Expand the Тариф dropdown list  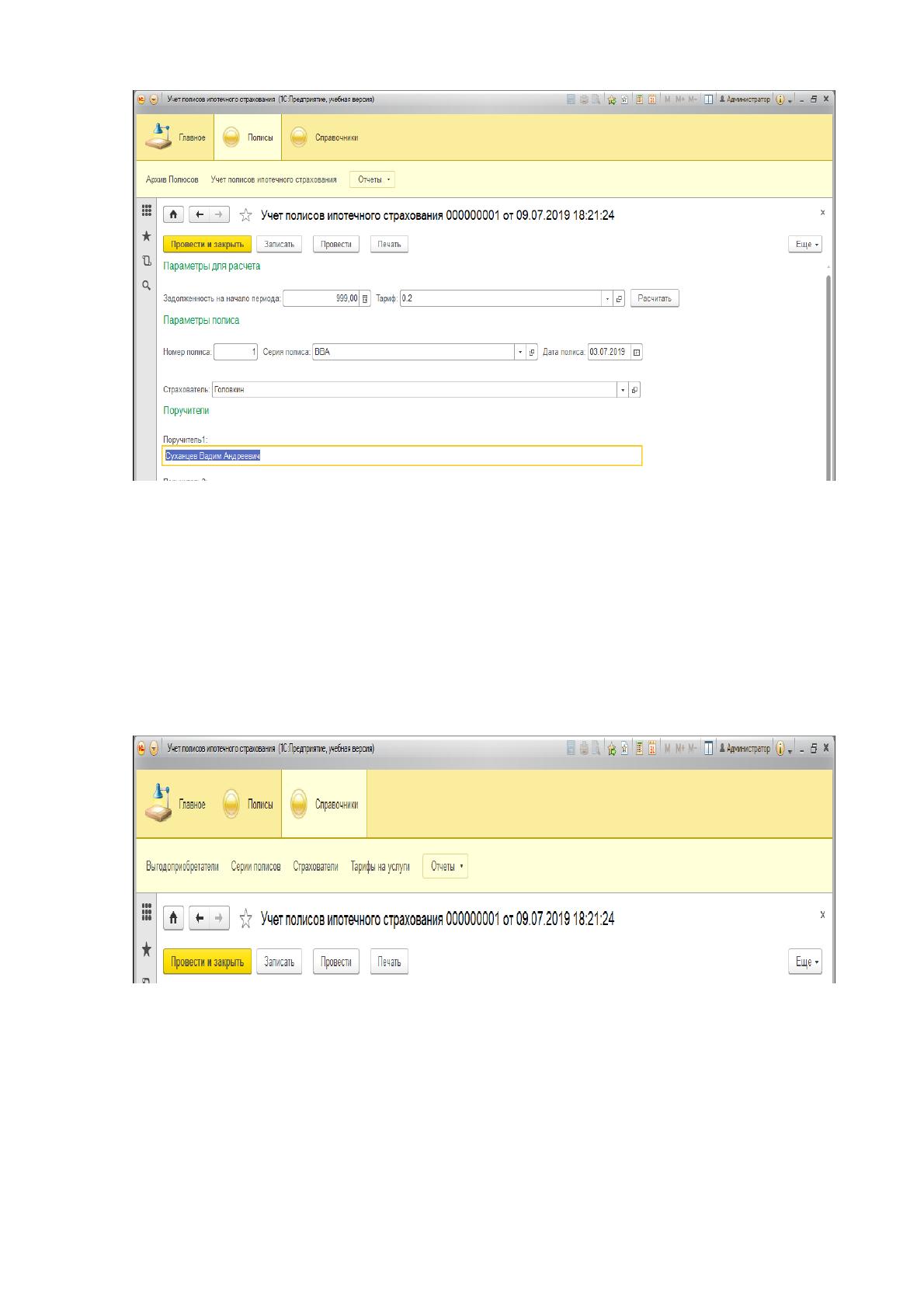(x=607, y=298)
